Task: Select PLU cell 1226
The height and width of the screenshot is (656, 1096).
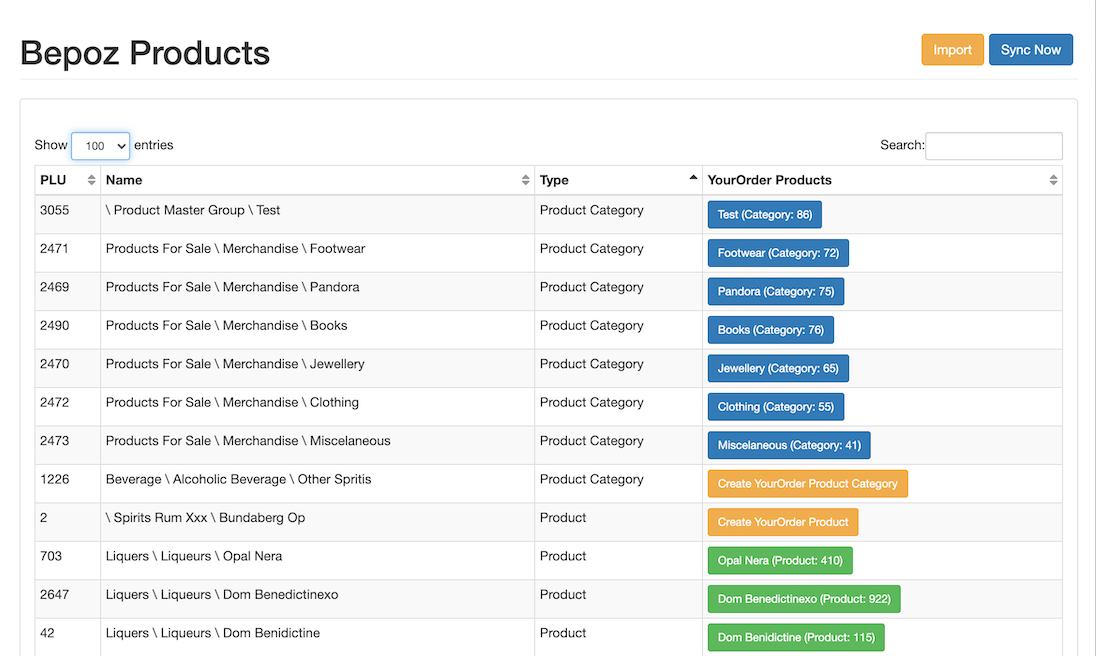Action: click(55, 479)
